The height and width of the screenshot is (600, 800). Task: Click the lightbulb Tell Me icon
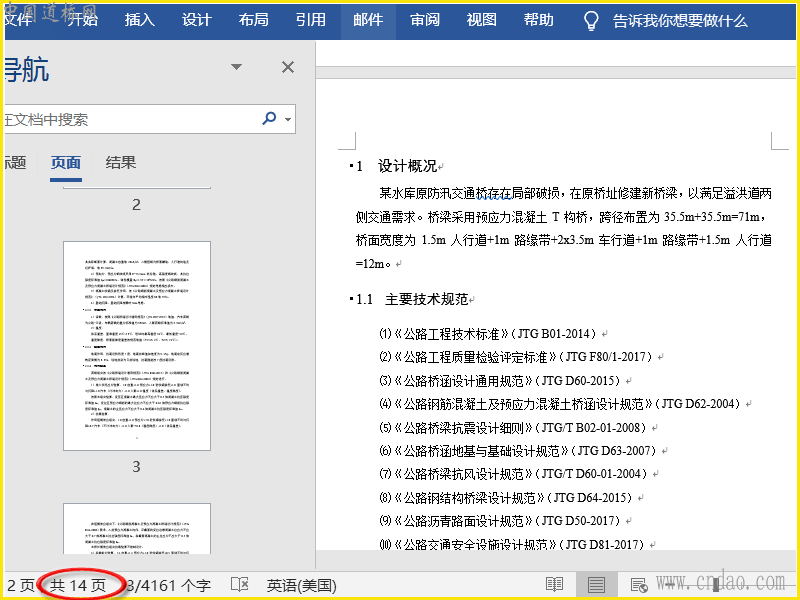click(591, 20)
